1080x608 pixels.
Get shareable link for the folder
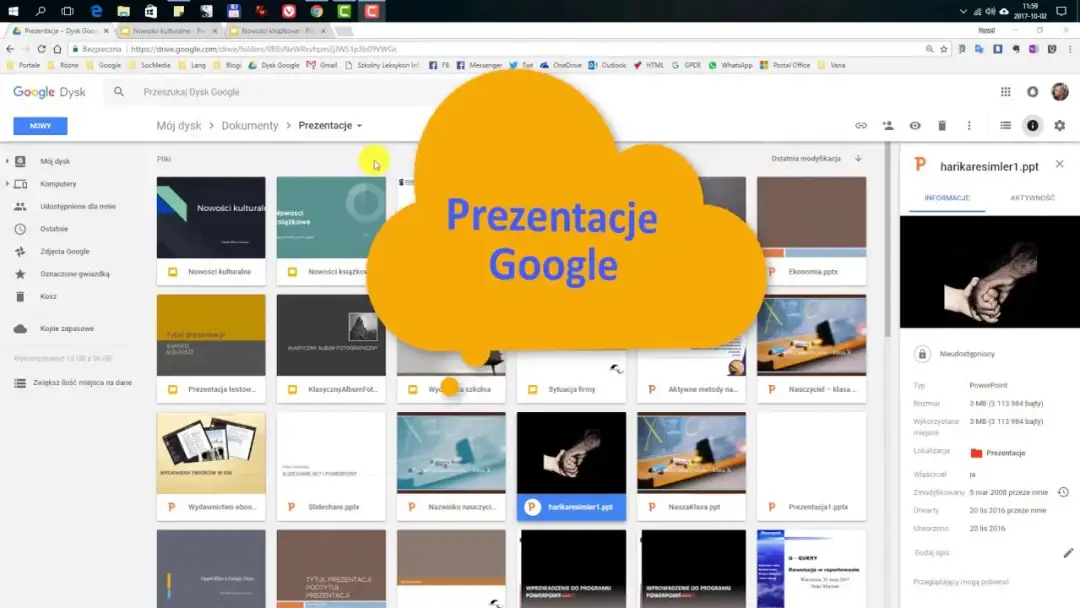tap(861, 125)
